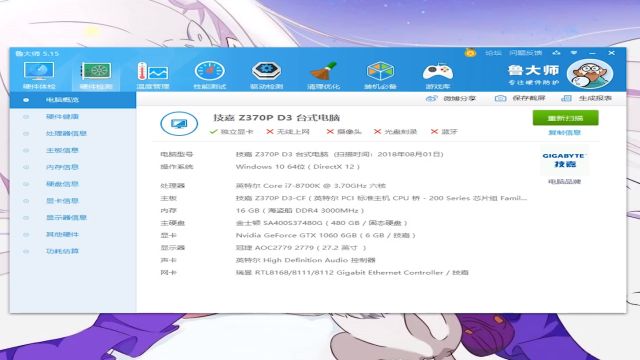
Task: Open the 硬件体检 hardware checkup icon
Action: pyautogui.click(x=39, y=75)
